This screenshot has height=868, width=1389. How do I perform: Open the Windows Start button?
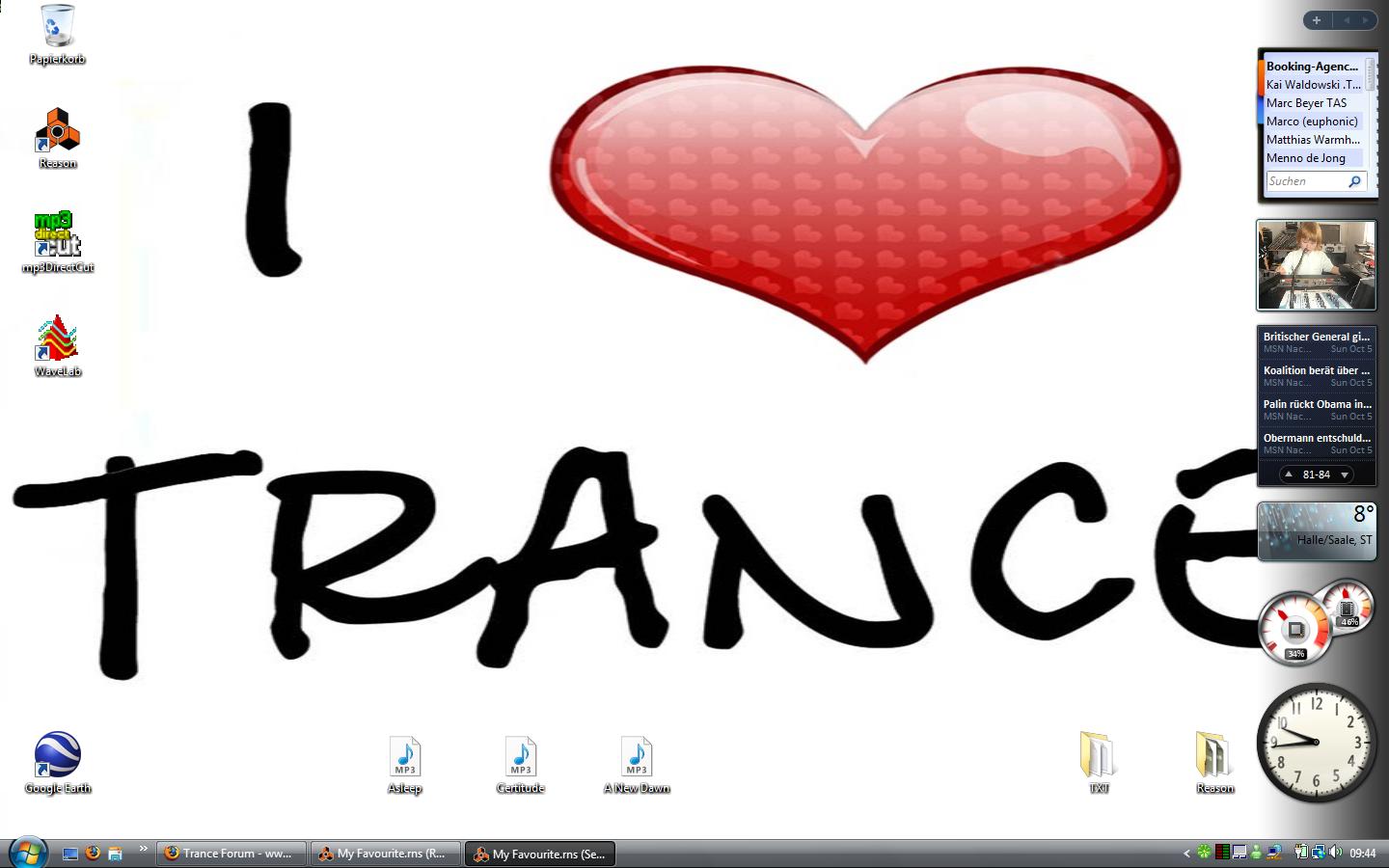click(27, 853)
